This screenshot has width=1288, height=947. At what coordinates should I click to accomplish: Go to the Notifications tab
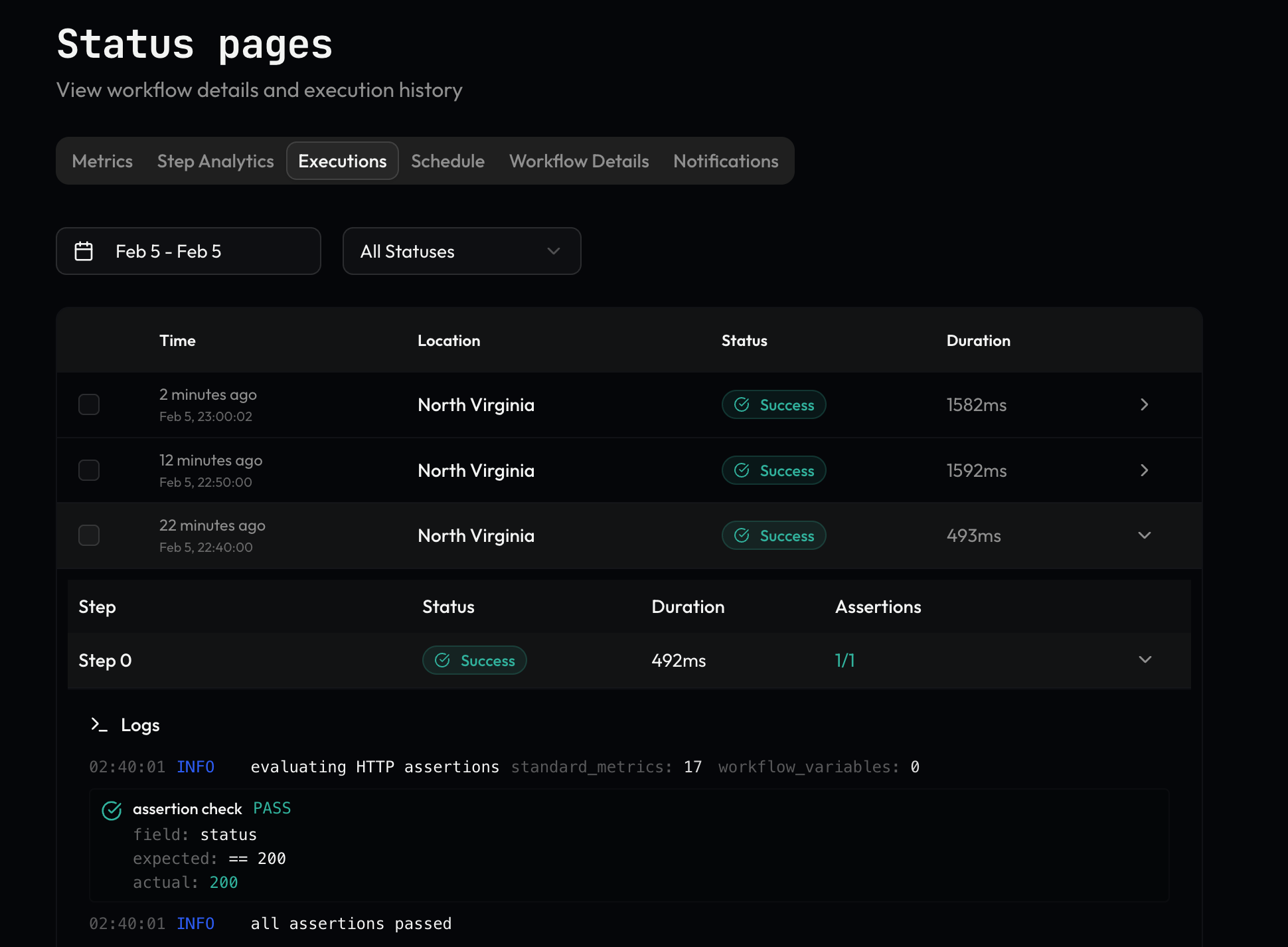coord(726,161)
